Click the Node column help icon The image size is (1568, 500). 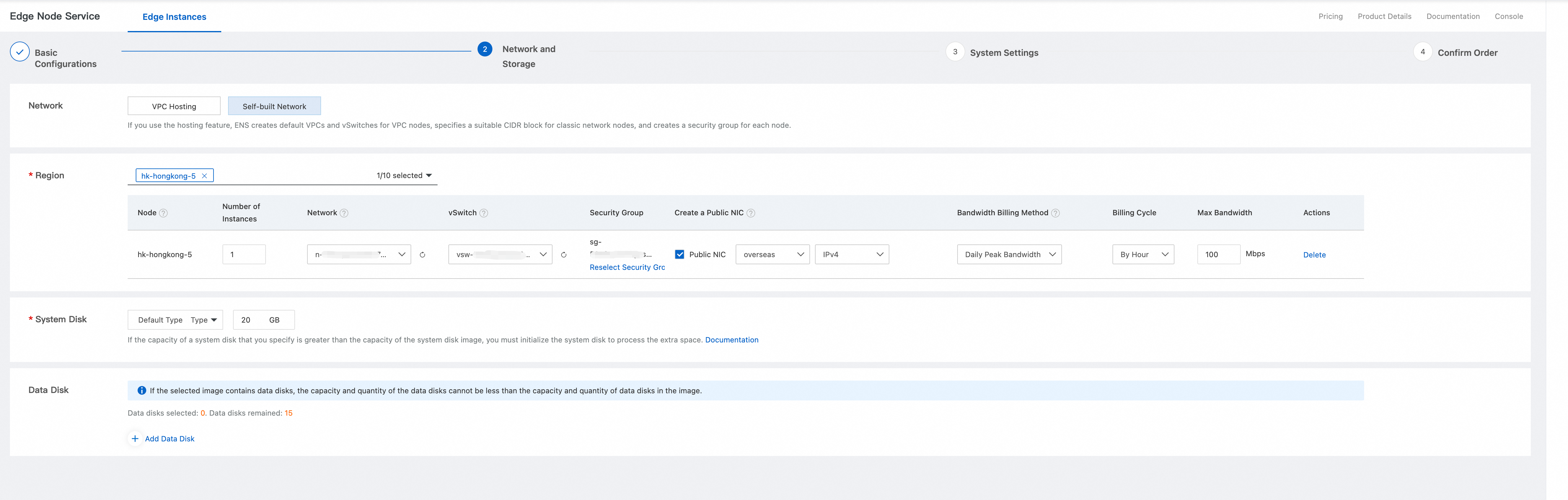(x=163, y=213)
